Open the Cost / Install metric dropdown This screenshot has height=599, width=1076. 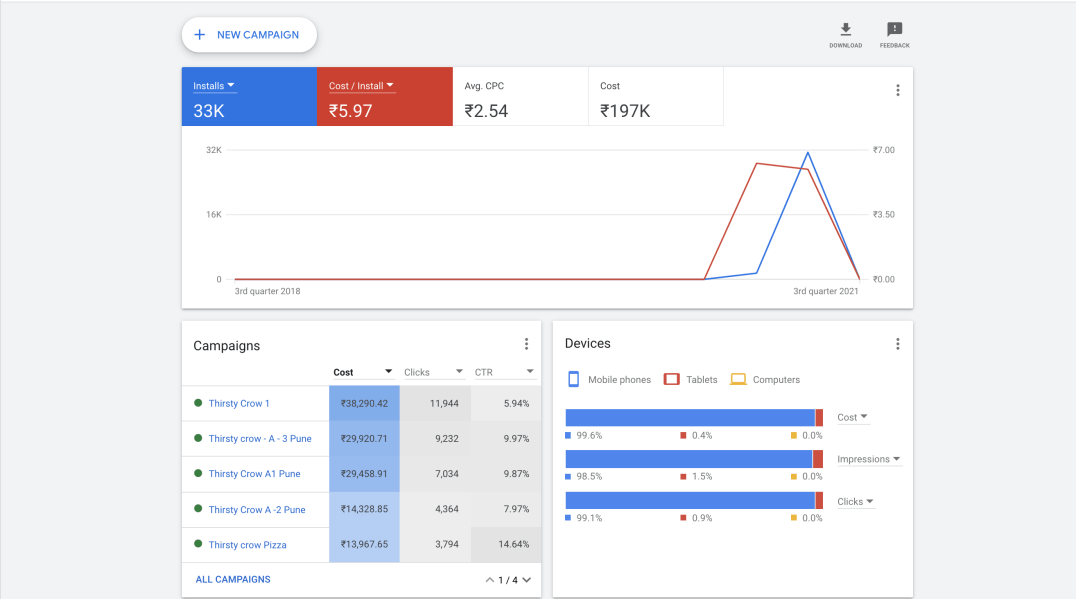tap(362, 86)
